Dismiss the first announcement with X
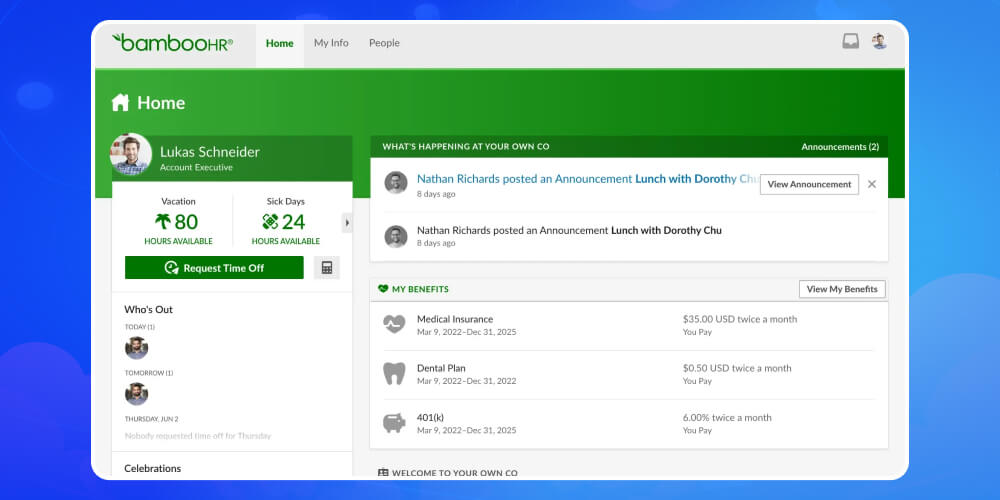This screenshot has width=1000, height=500. pos(872,184)
